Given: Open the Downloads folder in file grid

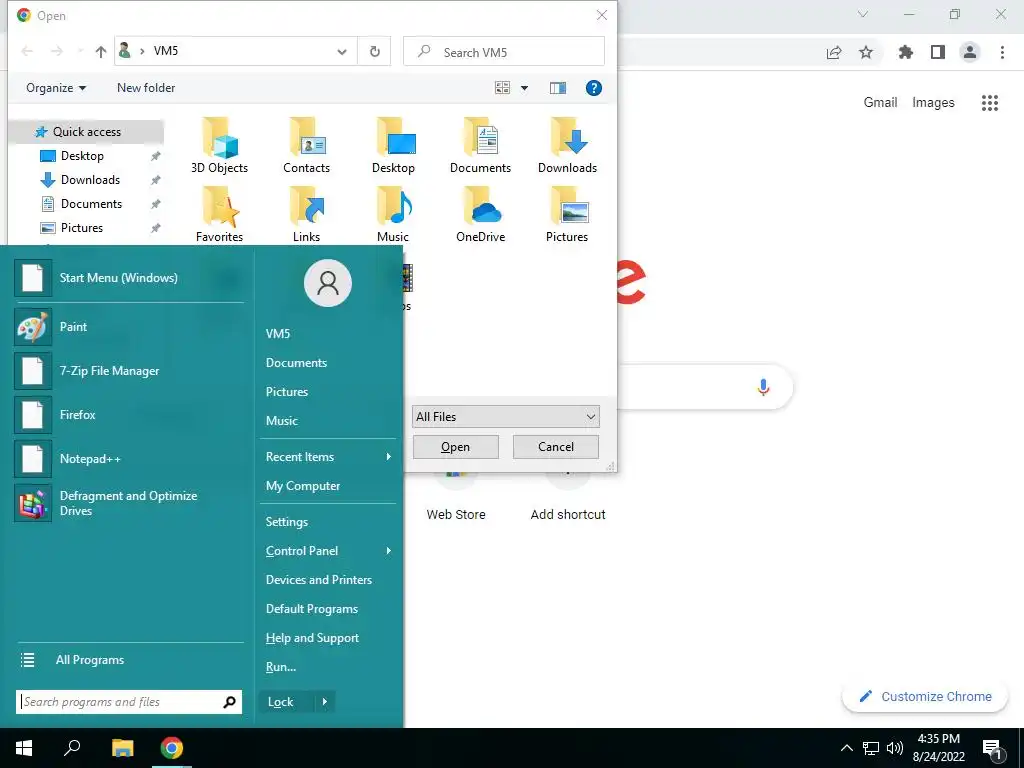Looking at the screenshot, I should [x=567, y=146].
